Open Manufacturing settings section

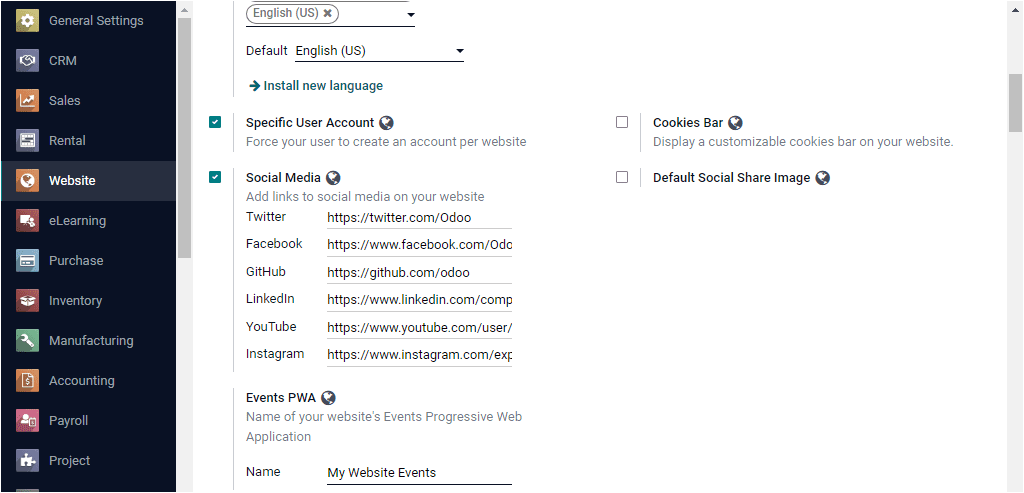click(88, 341)
